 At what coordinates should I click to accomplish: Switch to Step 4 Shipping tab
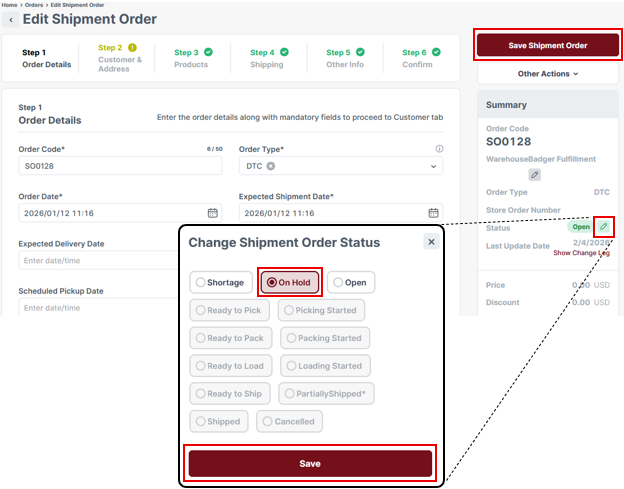[x=268, y=58]
